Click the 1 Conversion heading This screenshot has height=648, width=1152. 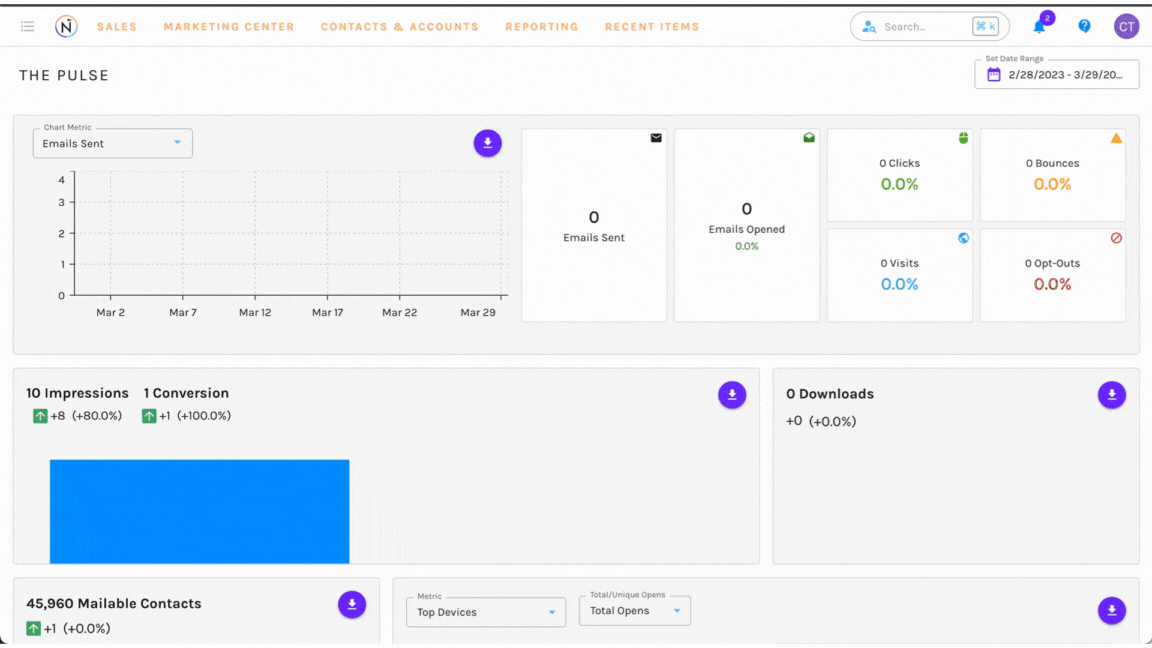tap(186, 393)
